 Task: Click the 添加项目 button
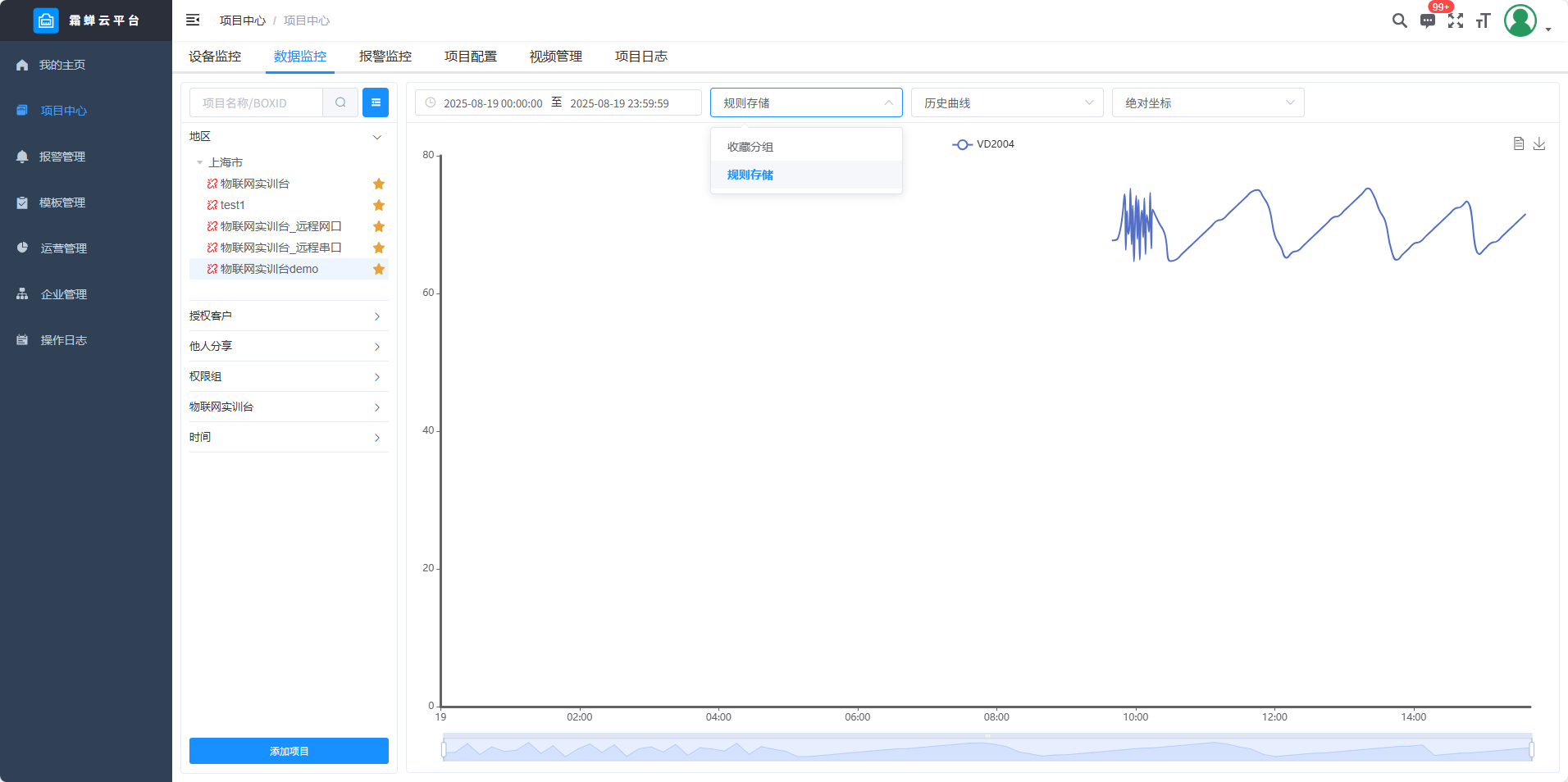289,751
